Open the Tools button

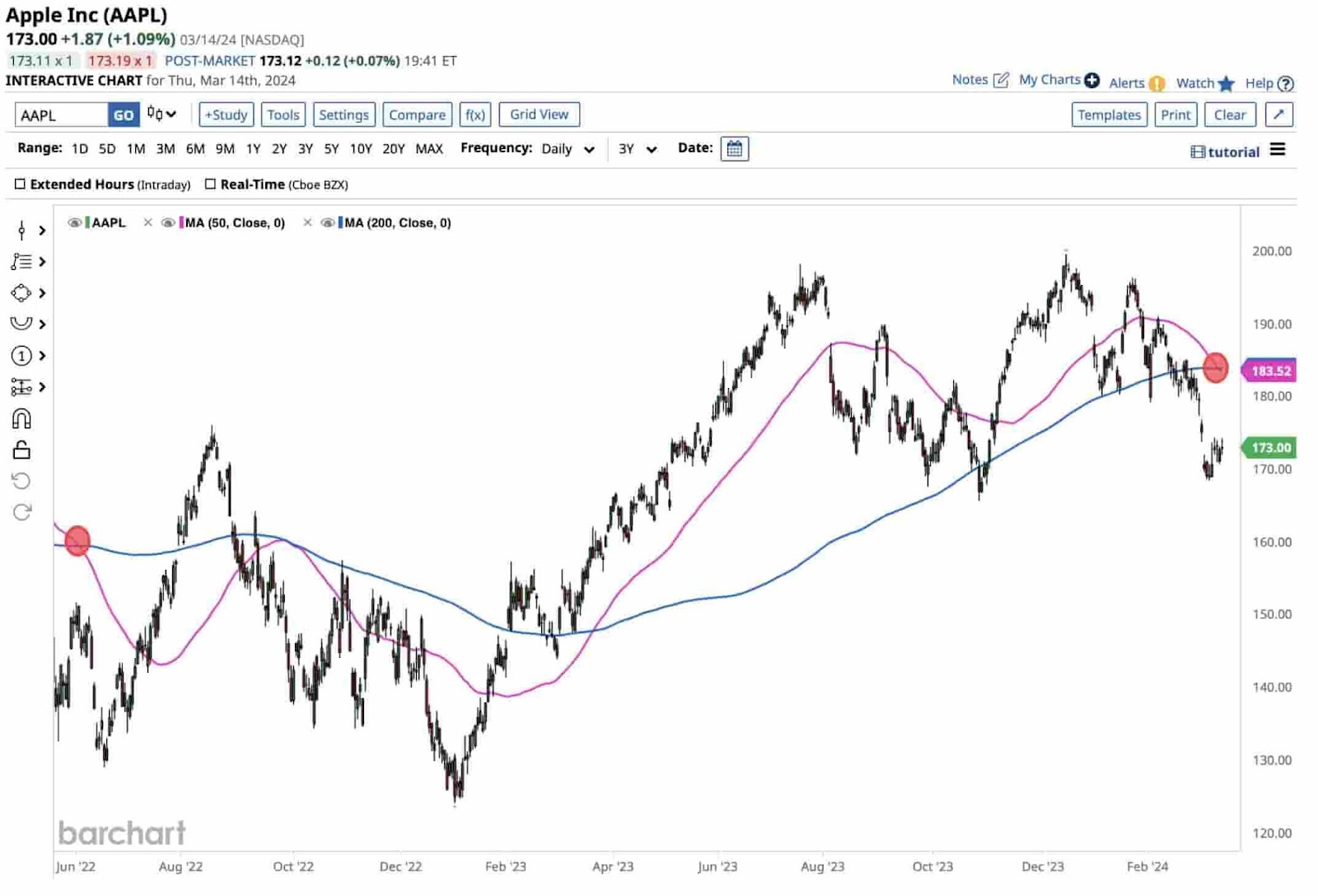tap(283, 114)
